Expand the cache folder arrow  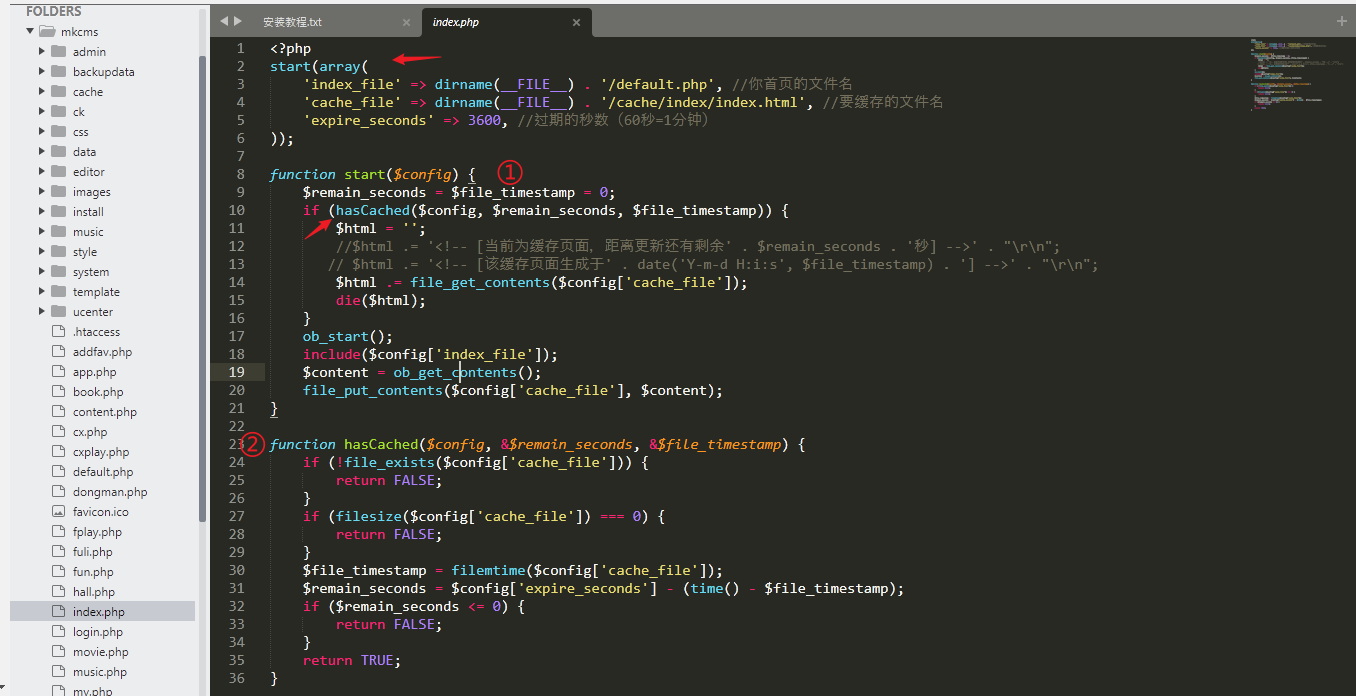point(42,92)
